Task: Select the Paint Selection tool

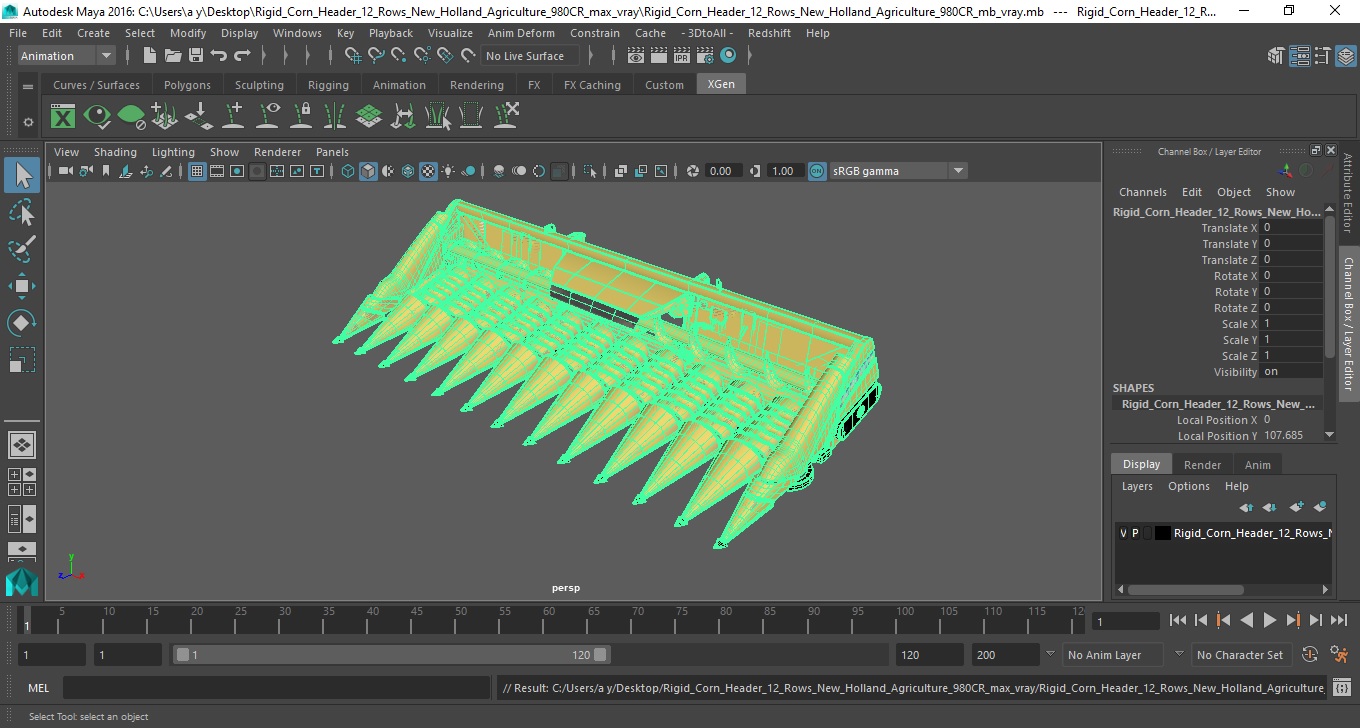Action: (x=22, y=249)
